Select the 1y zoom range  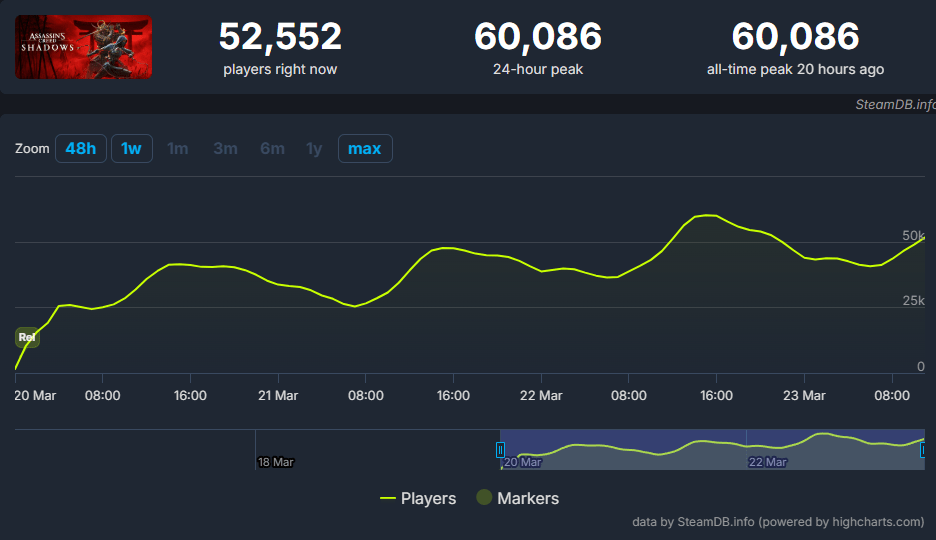(314, 148)
